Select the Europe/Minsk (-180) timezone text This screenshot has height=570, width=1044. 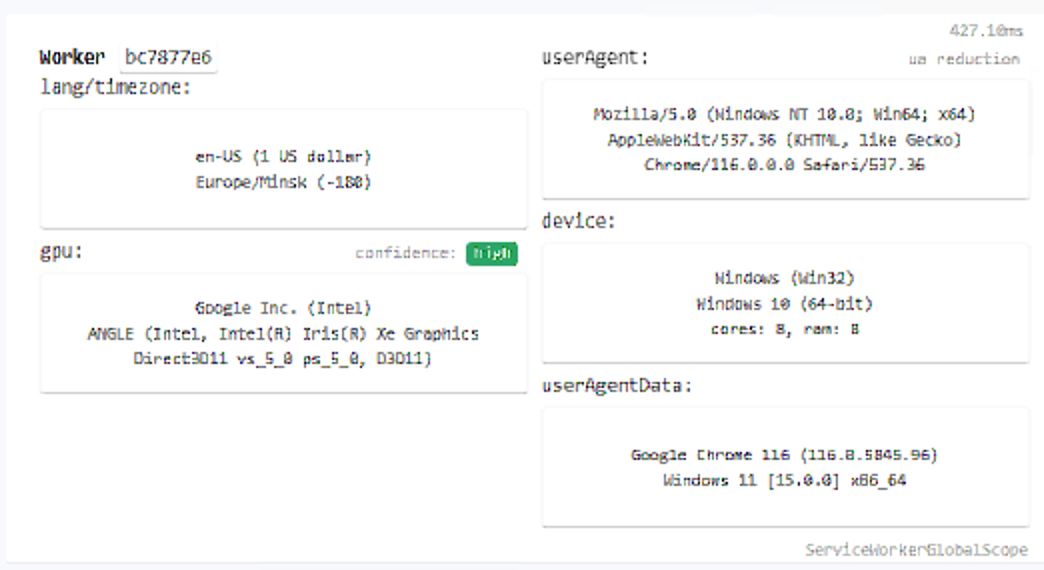coord(283,183)
